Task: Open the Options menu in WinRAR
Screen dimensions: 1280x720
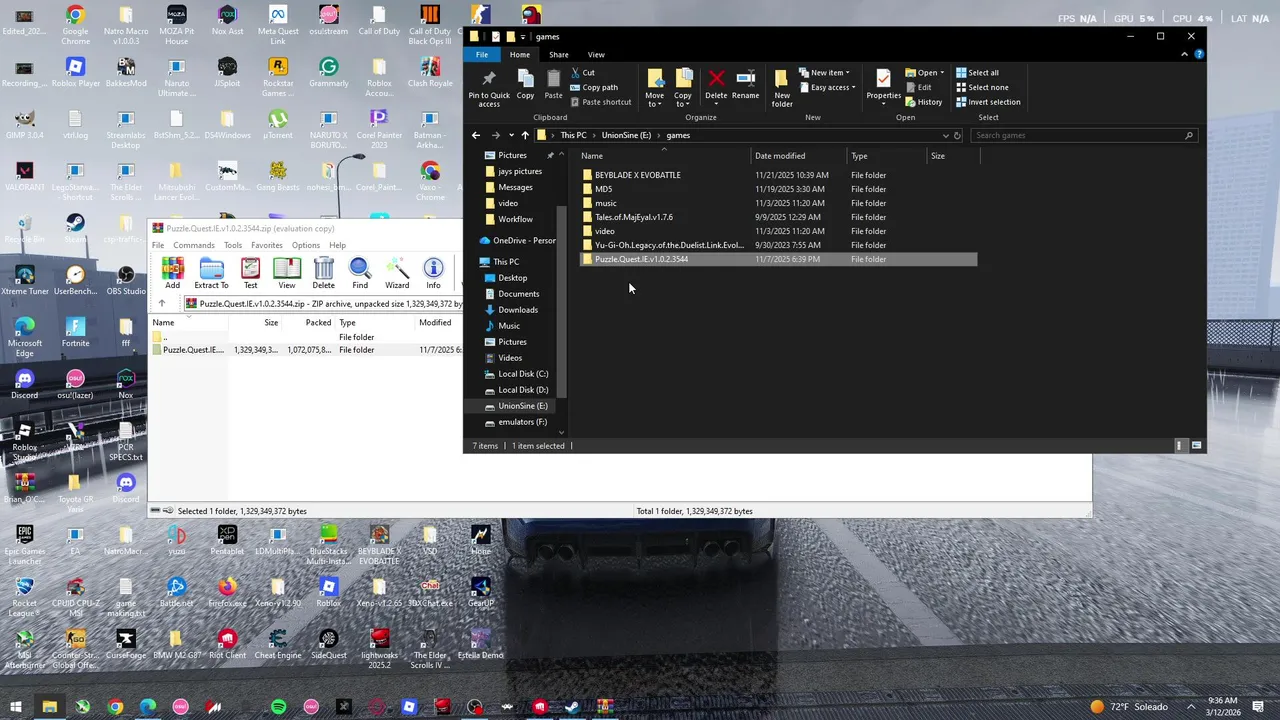Action: coord(305,245)
